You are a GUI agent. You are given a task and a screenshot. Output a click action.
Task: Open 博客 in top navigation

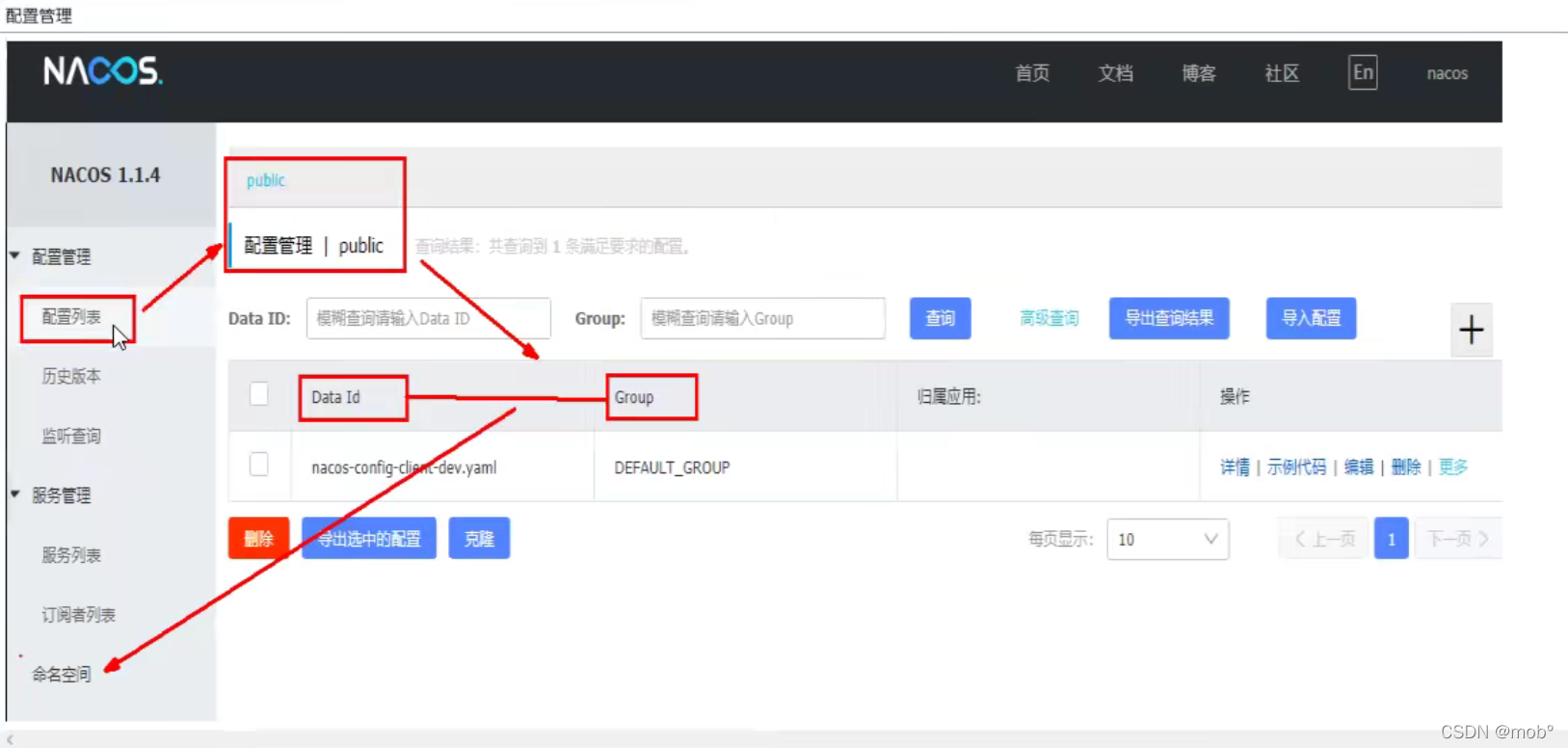(1199, 73)
